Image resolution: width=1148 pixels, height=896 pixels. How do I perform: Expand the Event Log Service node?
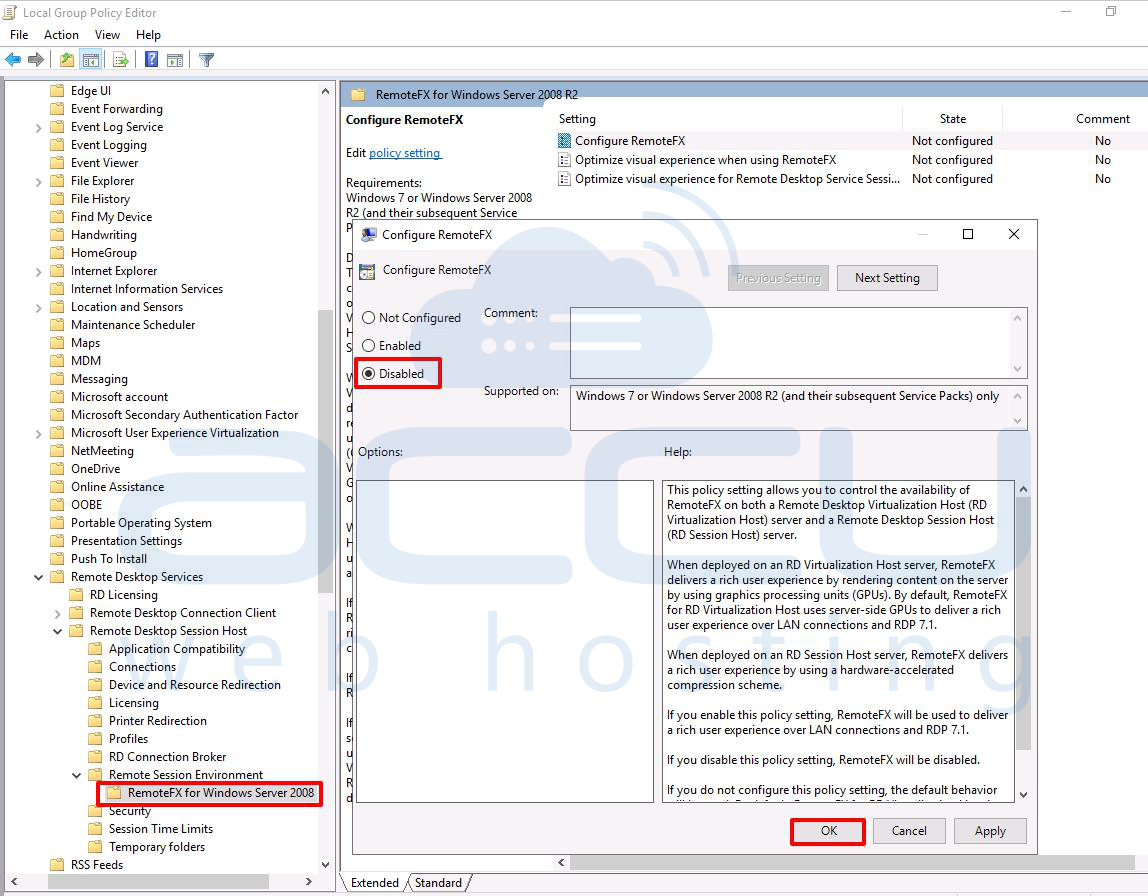point(39,127)
